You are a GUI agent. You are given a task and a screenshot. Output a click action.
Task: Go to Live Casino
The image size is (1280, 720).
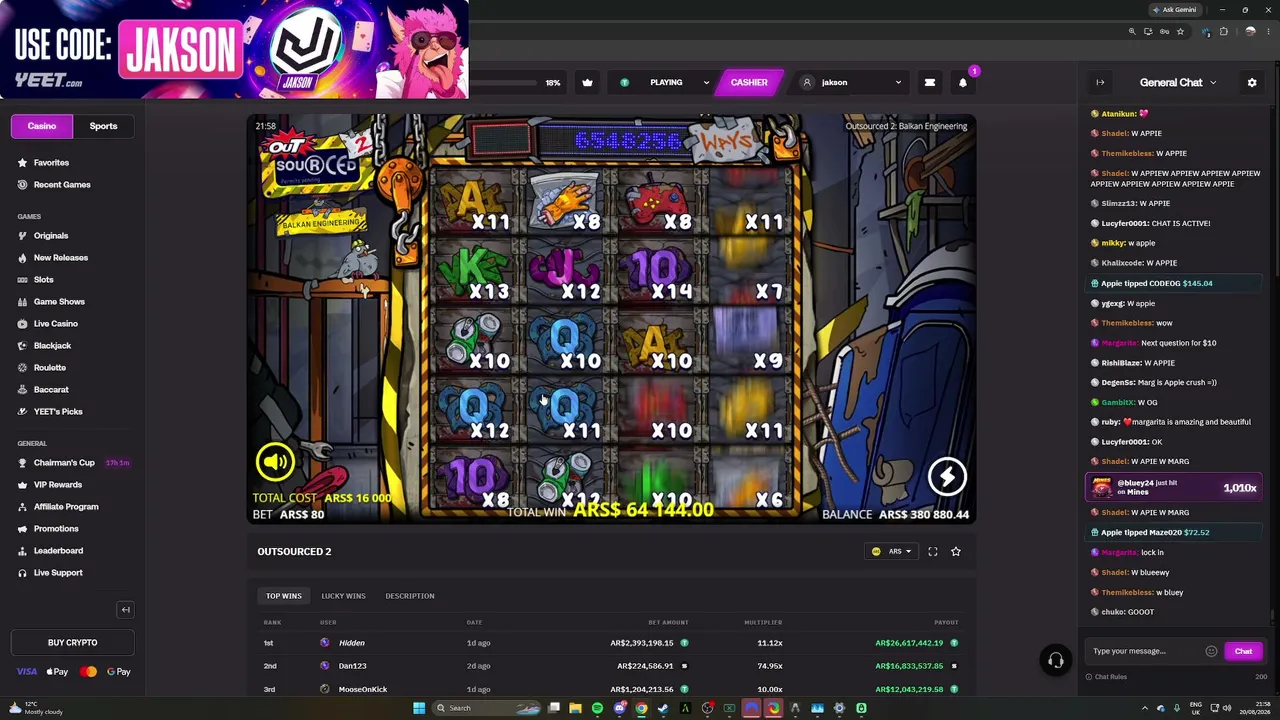(x=56, y=324)
